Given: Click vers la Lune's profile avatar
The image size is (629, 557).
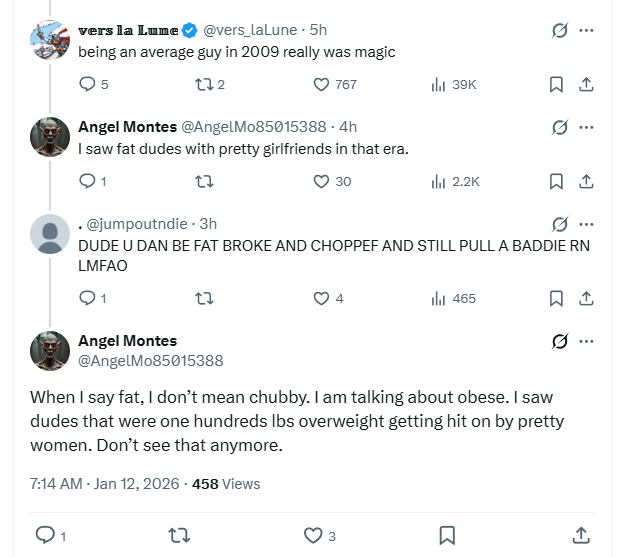Looking at the screenshot, I should [50, 40].
